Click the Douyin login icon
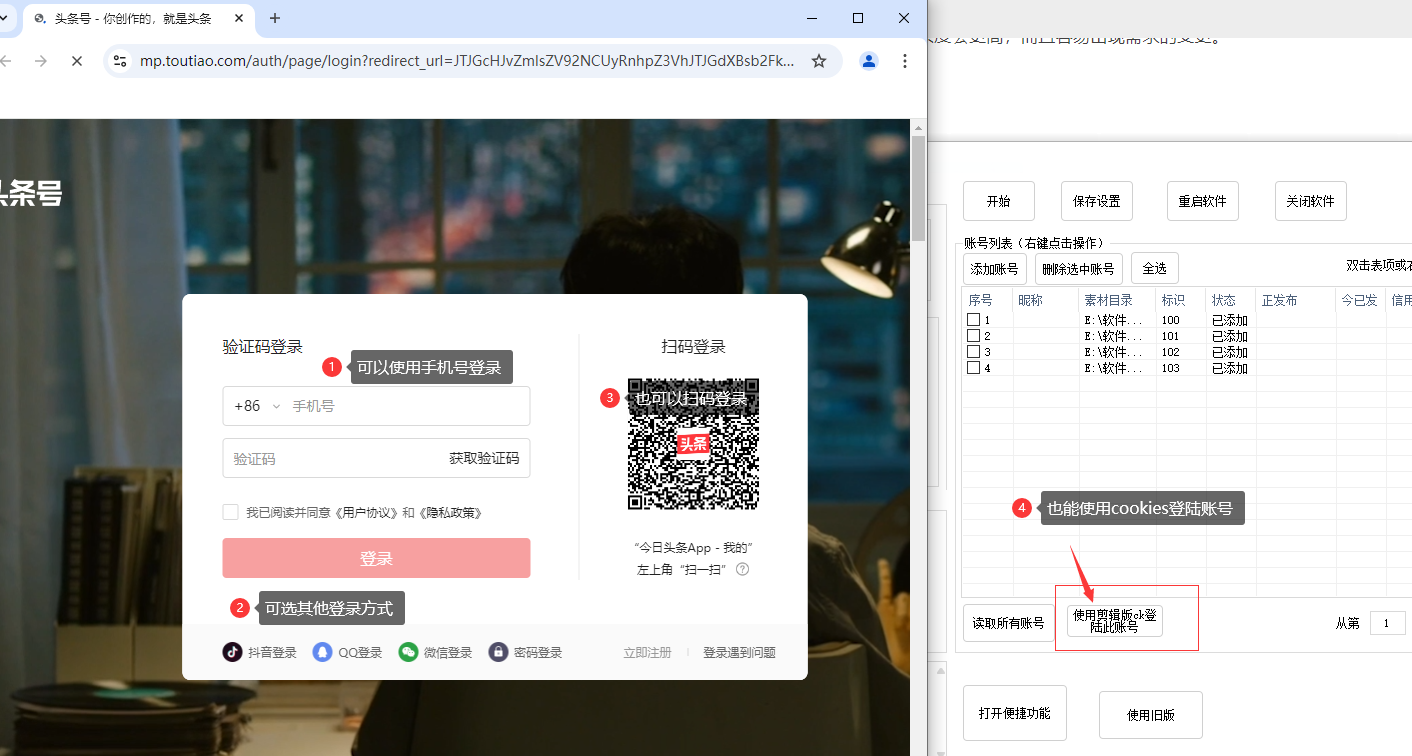Screen dimensions: 1412x756 pyautogui.click(x=232, y=652)
